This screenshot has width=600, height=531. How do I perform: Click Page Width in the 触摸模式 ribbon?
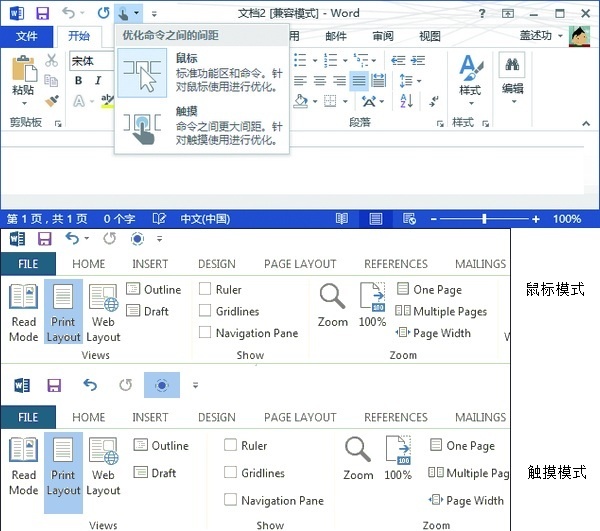[466, 500]
